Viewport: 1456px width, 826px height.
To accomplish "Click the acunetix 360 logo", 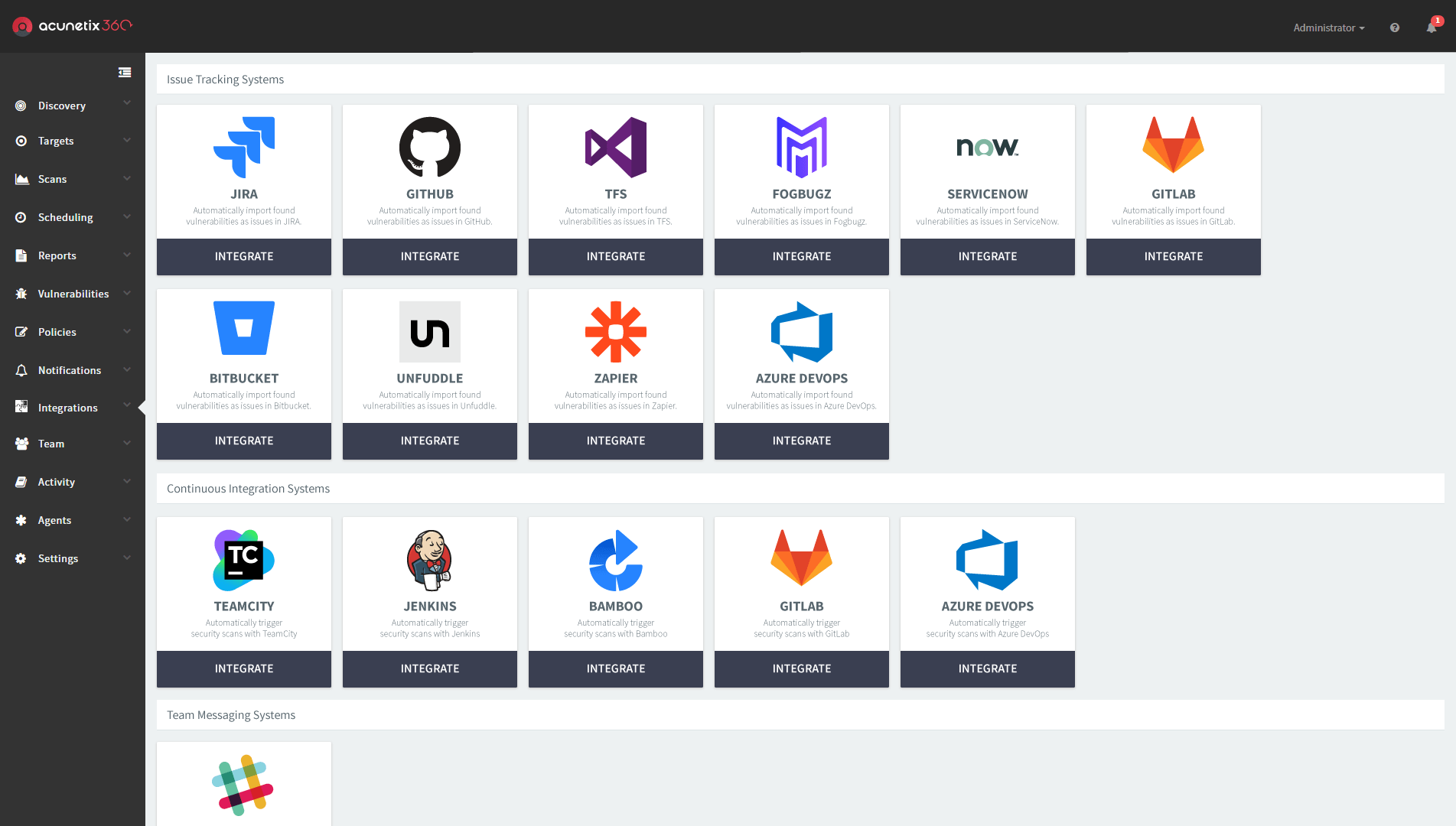I will tap(71, 25).
